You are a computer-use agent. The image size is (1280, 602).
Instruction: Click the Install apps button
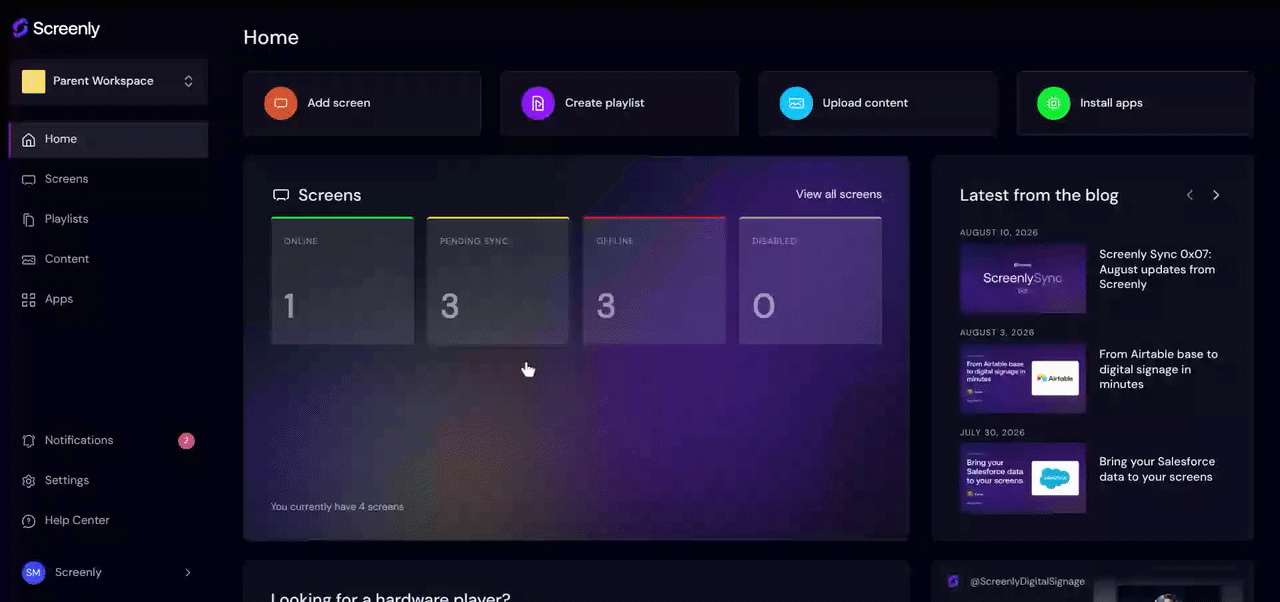click(x=1135, y=103)
